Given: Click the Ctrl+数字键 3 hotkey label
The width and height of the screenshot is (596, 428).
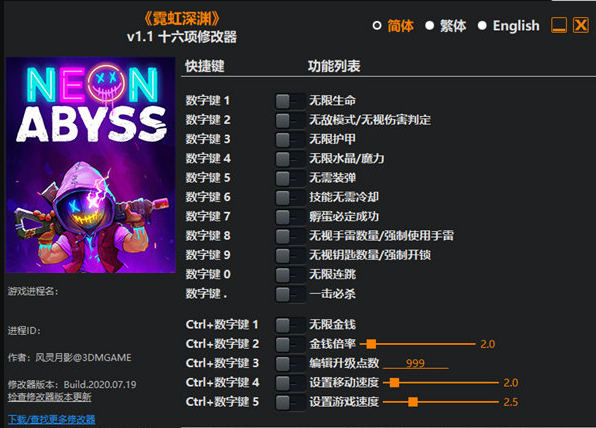Looking at the screenshot, I should (222, 363).
